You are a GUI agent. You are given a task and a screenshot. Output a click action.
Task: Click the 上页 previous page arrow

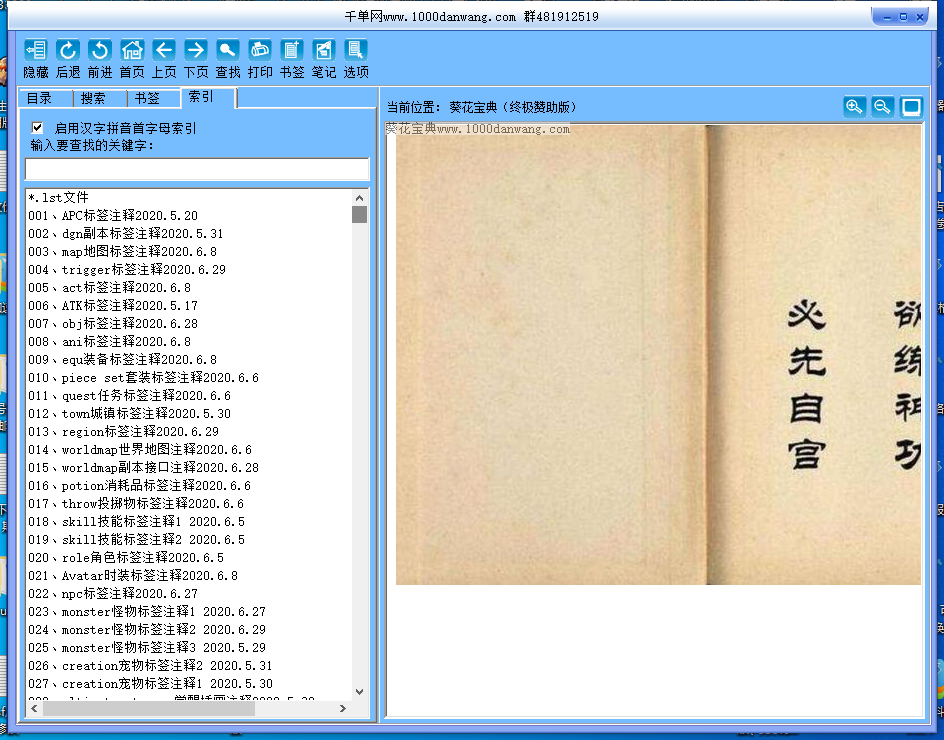164,51
